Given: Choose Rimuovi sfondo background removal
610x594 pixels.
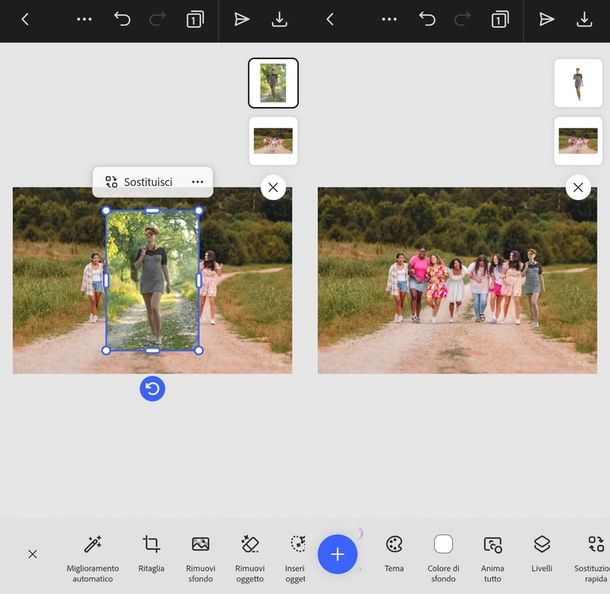Looking at the screenshot, I should point(200,558).
